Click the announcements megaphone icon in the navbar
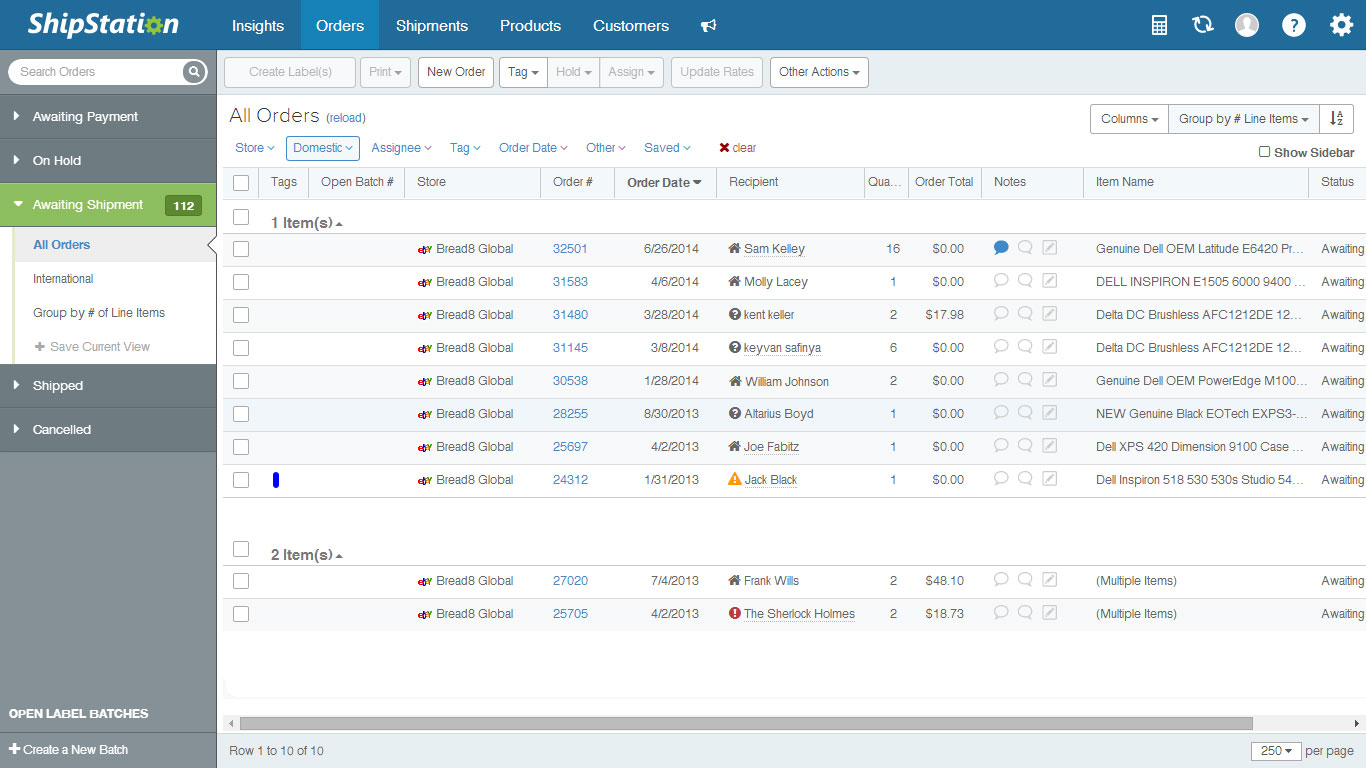1366x768 pixels. 708,25
